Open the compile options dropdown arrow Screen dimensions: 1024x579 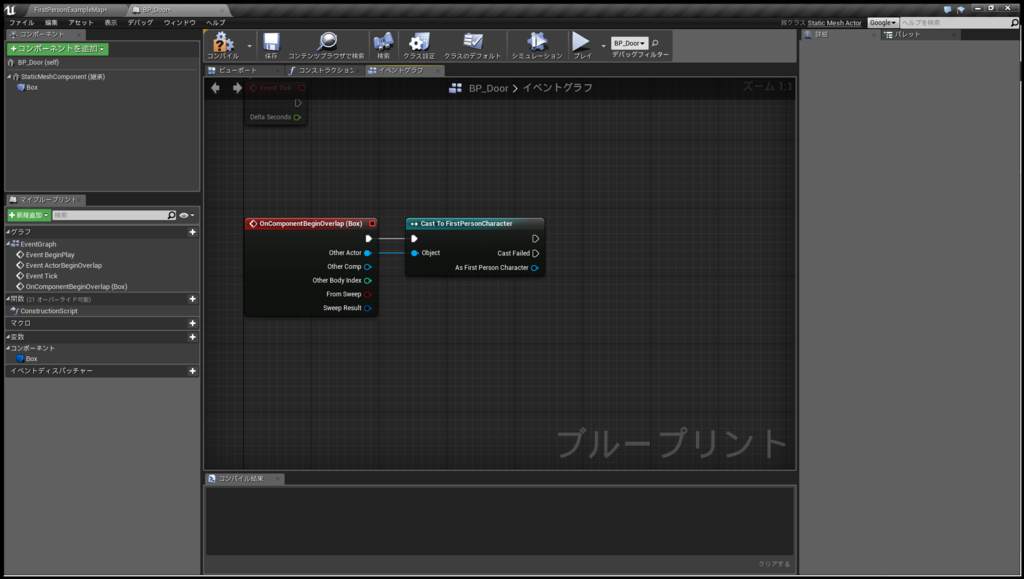(249, 46)
